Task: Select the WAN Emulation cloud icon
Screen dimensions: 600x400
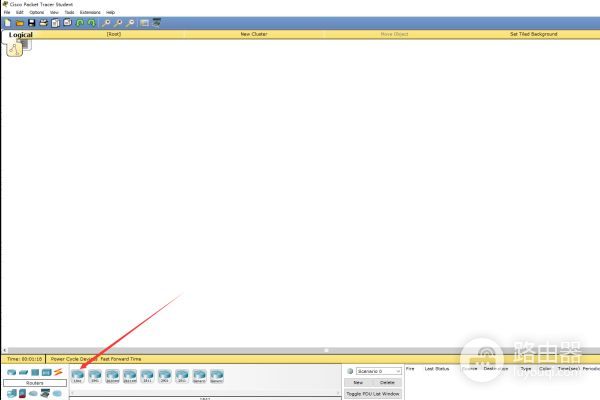Action: coord(33,393)
